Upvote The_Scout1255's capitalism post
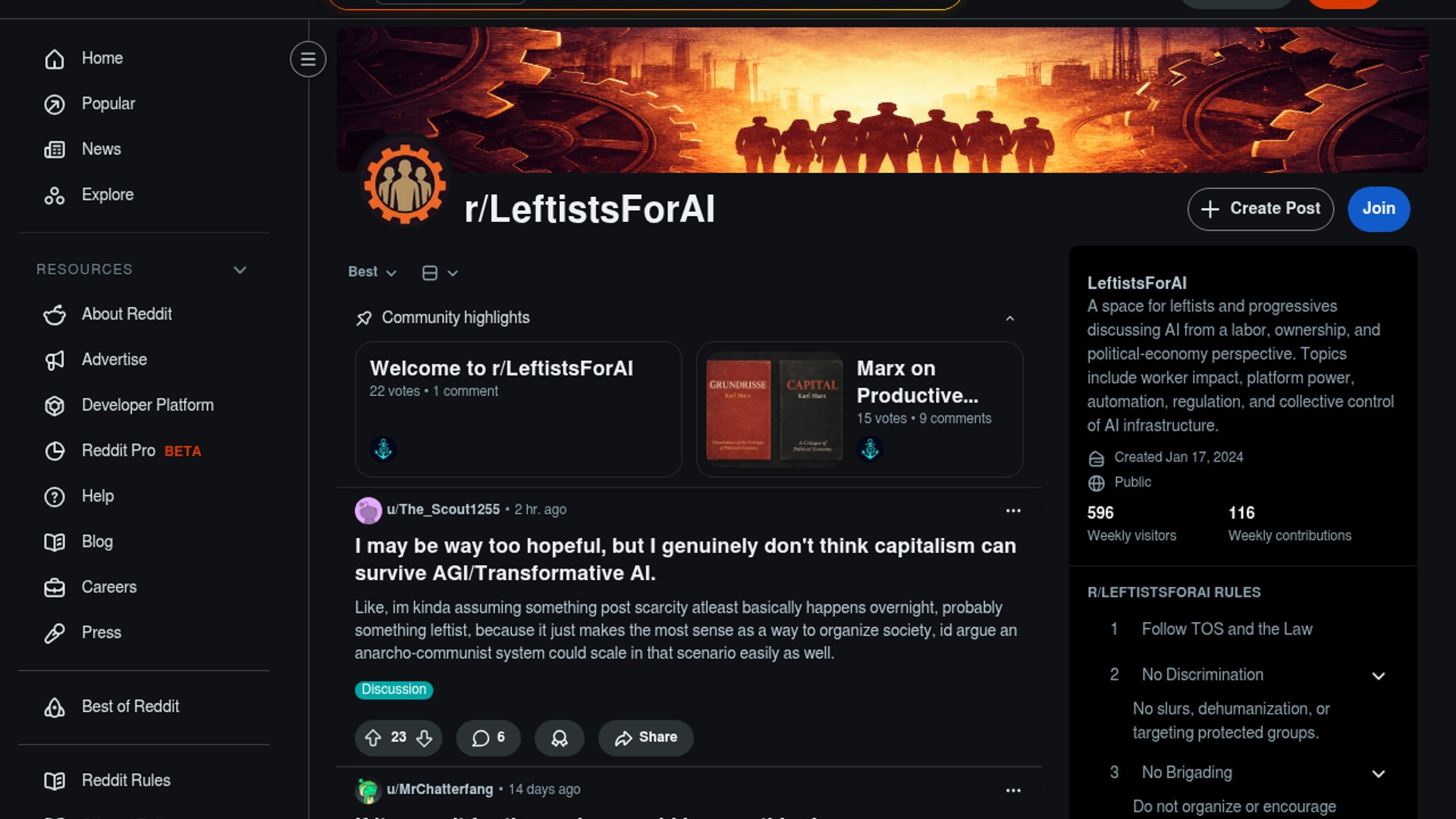This screenshot has height=819, width=1456. pyautogui.click(x=372, y=738)
